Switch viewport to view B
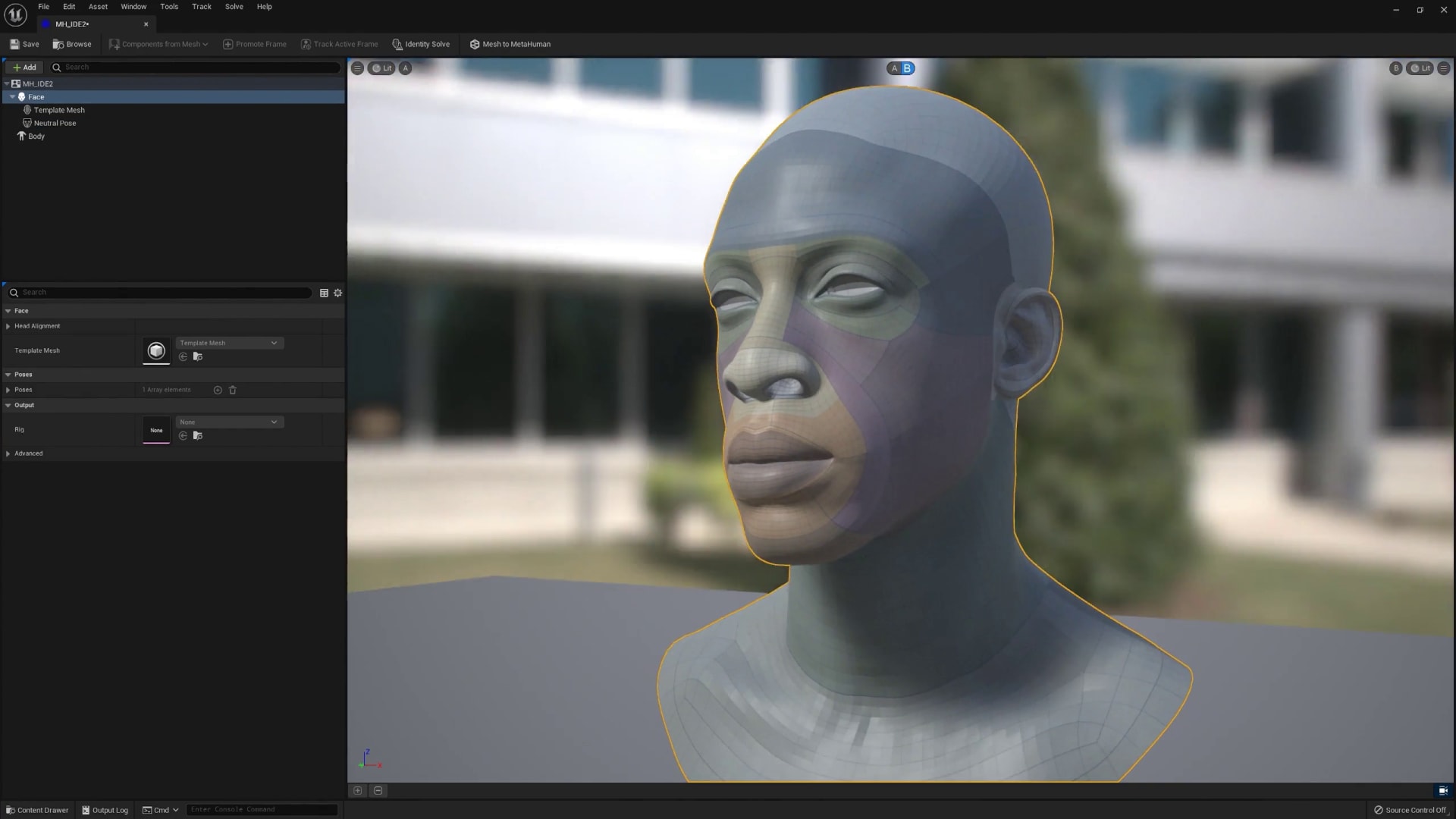This screenshot has height=819, width=1456. click(907, 68)
